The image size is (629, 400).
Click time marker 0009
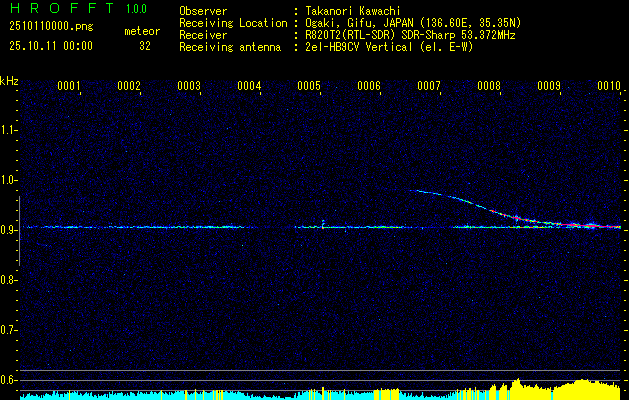549,86
